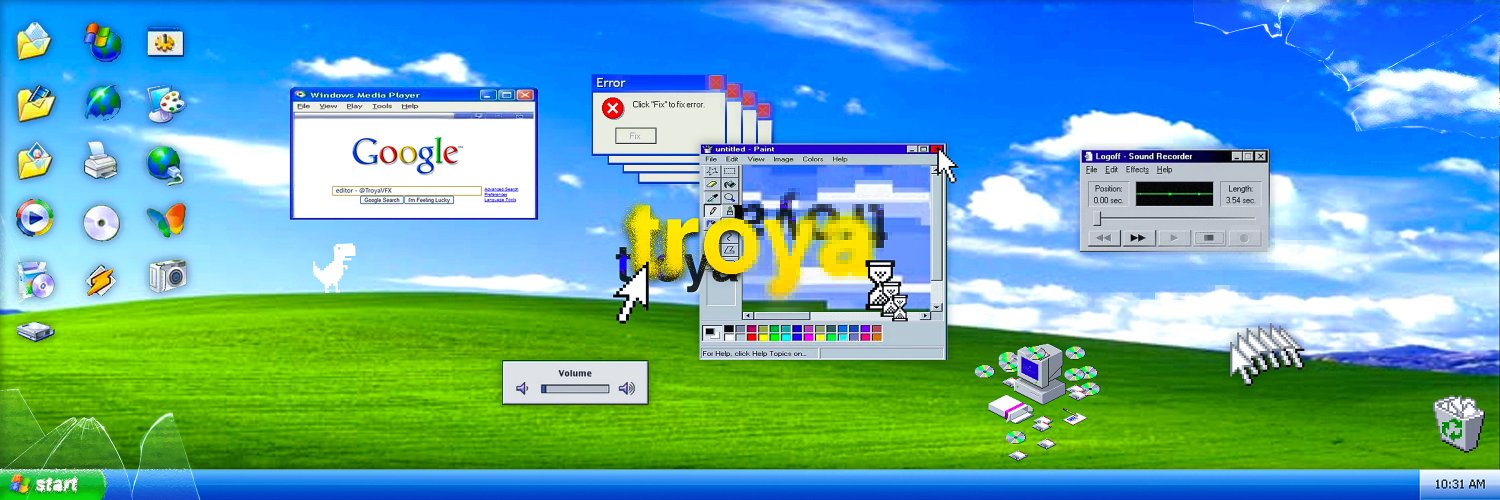Open the silver CD disc desktop icon
This screenshot has height=500, width=1500.
coord(102,222)
